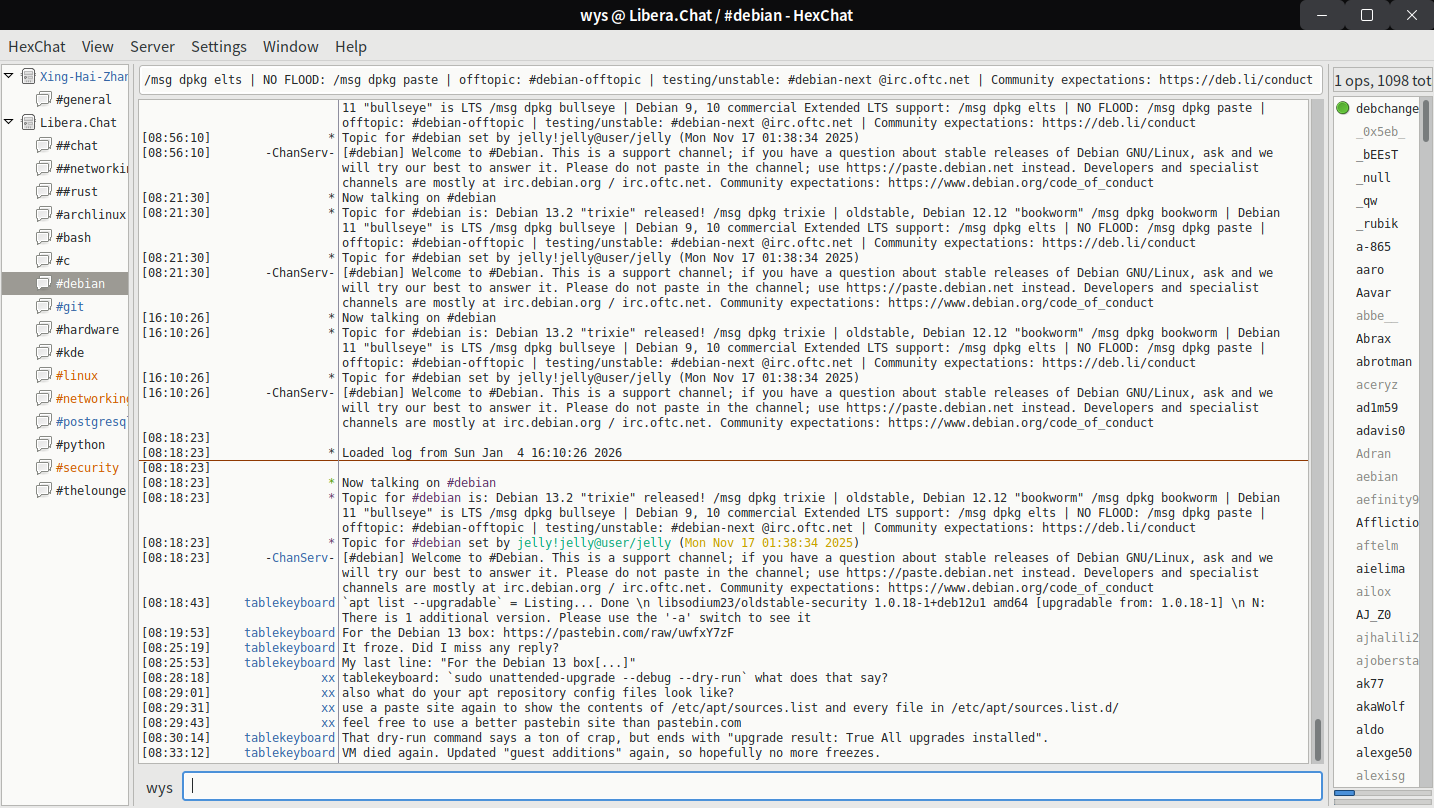Click the channel icon next to #linux
Screen dimensions: 1434x808
pyautogui.click(x=43, y=375)
